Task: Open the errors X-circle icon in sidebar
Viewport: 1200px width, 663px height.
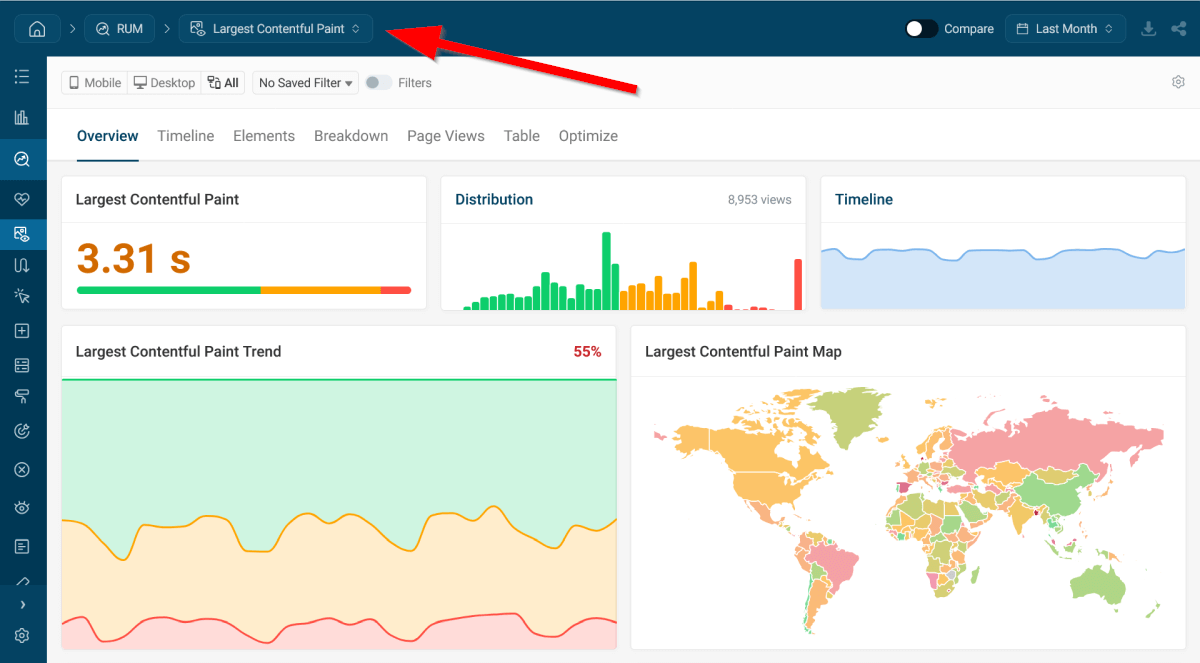Action: 22,469
